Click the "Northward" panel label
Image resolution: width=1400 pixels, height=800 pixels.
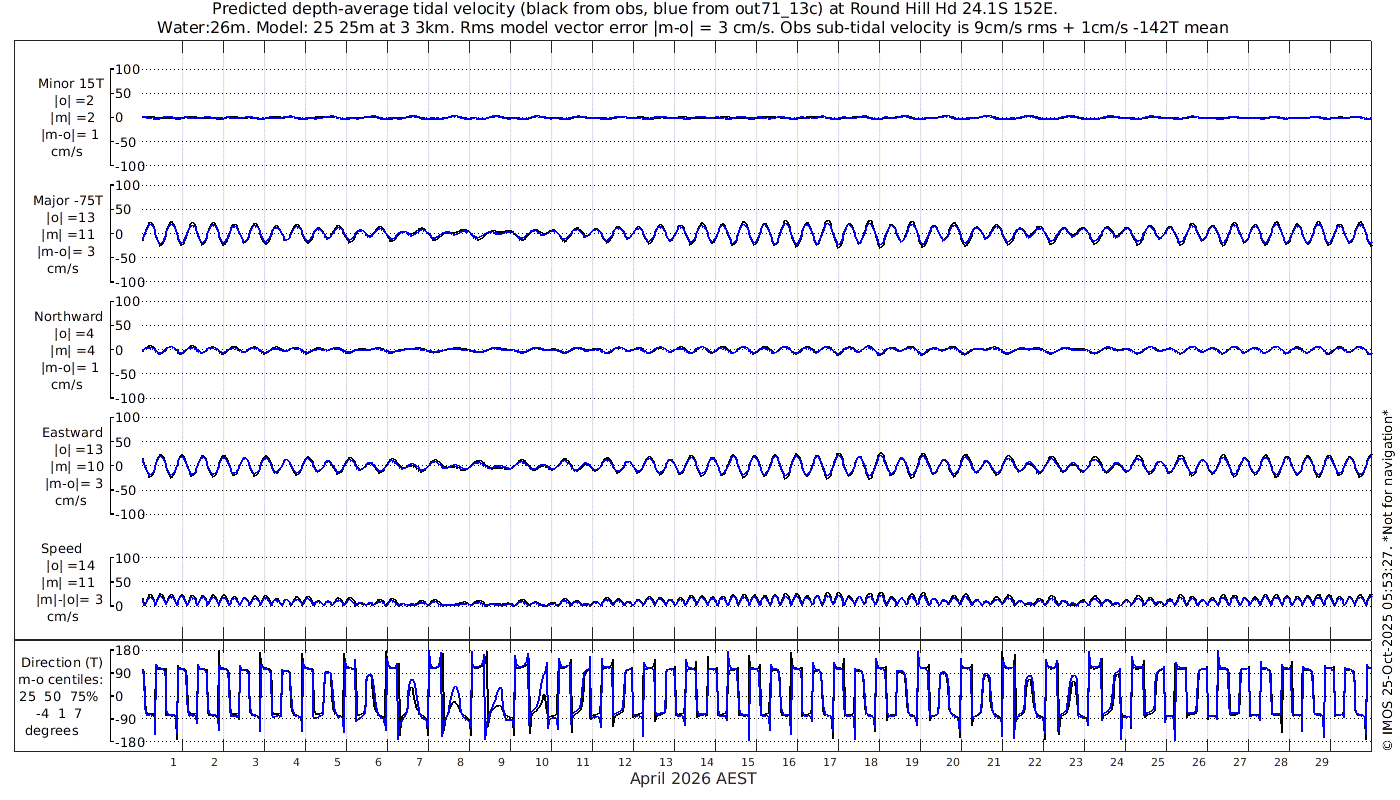(x=68, y=317)
